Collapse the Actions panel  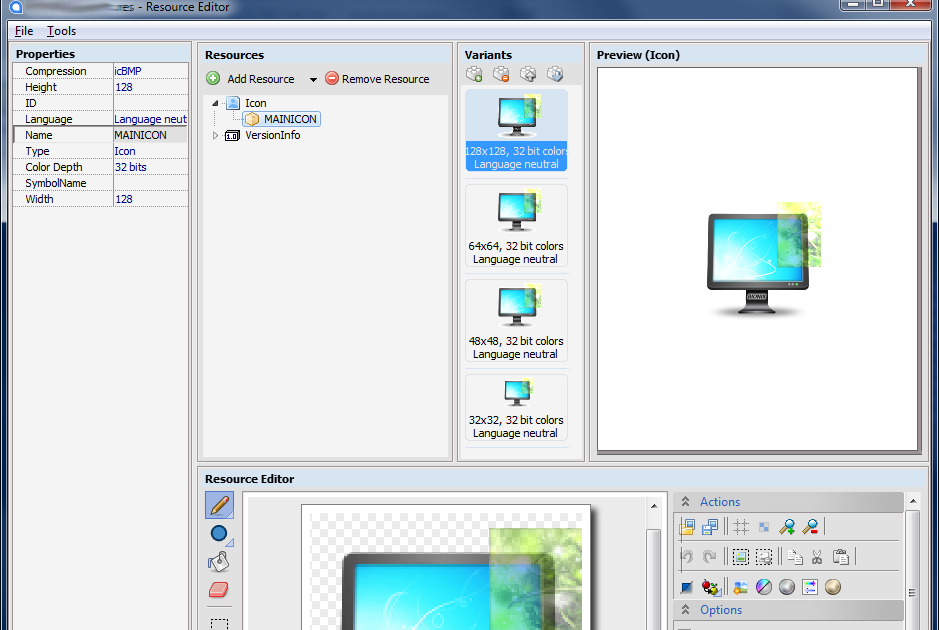(687, 501)
